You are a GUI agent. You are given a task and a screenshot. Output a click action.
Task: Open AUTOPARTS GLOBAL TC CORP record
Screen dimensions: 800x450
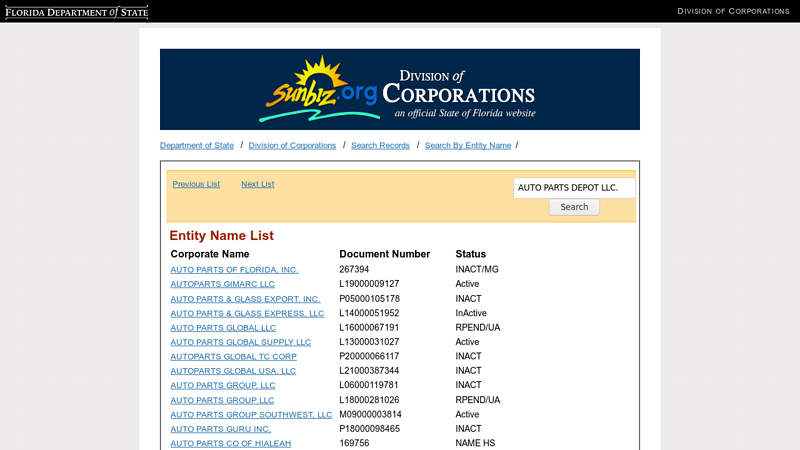point(234,356)
